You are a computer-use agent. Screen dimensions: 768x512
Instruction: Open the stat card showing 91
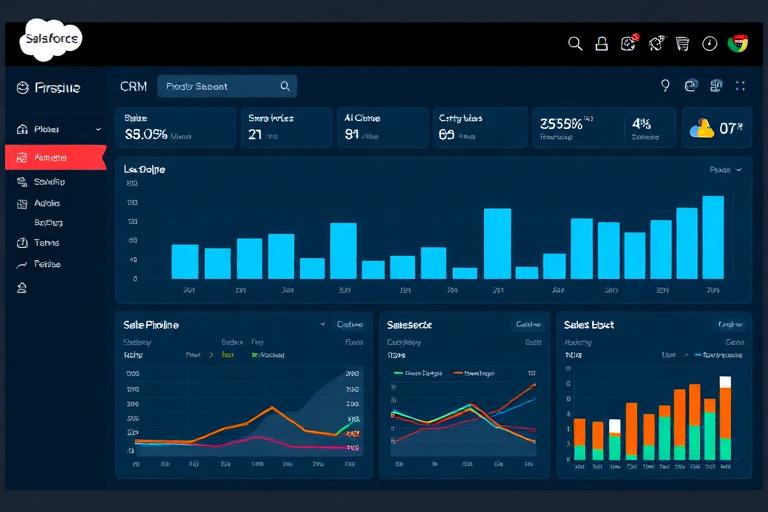pos(382,128)
